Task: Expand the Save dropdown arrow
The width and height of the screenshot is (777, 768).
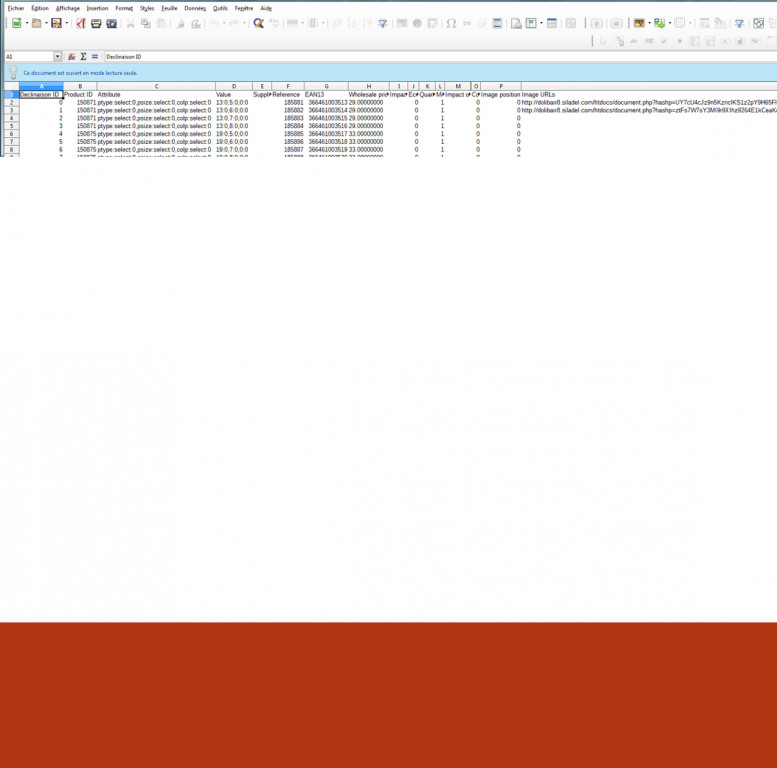Action: pos(66,23)
